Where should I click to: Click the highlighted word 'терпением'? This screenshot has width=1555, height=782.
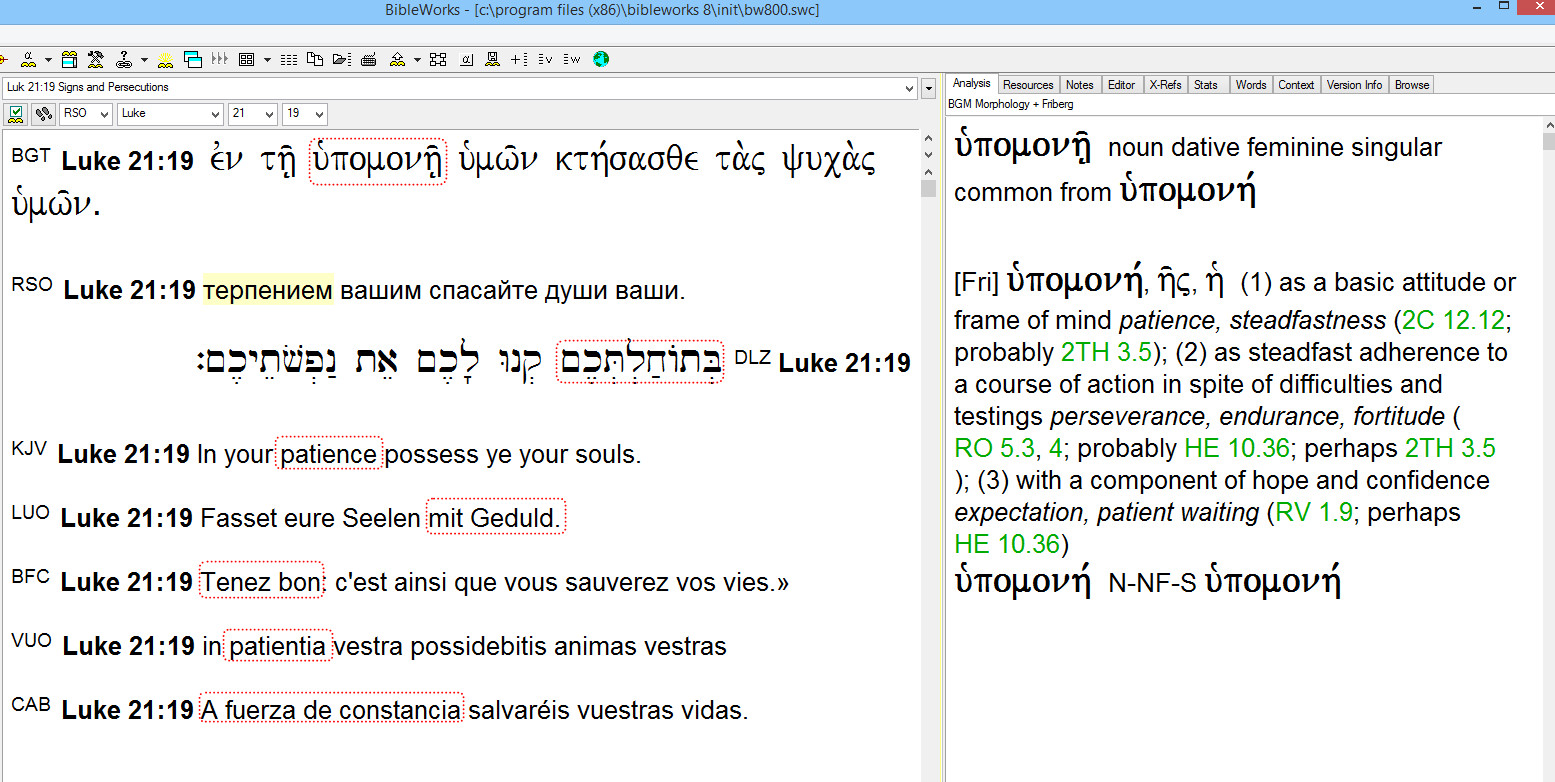268,291
